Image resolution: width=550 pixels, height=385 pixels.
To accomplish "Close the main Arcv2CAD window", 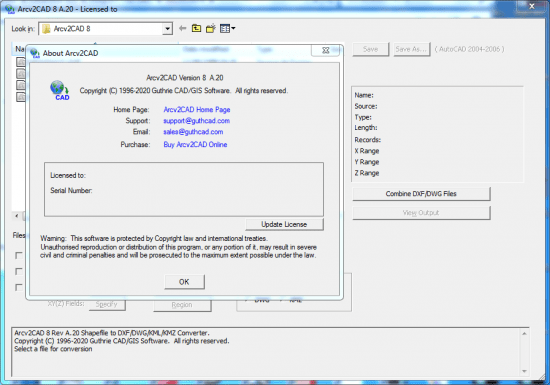I will tap(532, 6).
